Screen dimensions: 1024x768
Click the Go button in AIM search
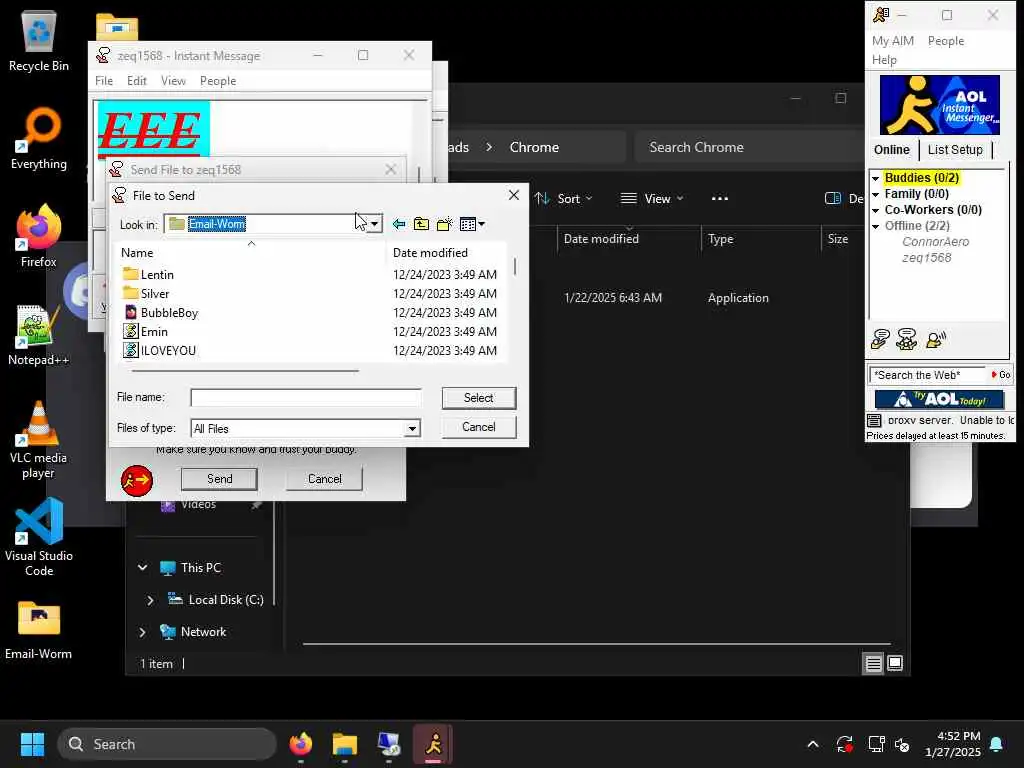point(1000,375)
